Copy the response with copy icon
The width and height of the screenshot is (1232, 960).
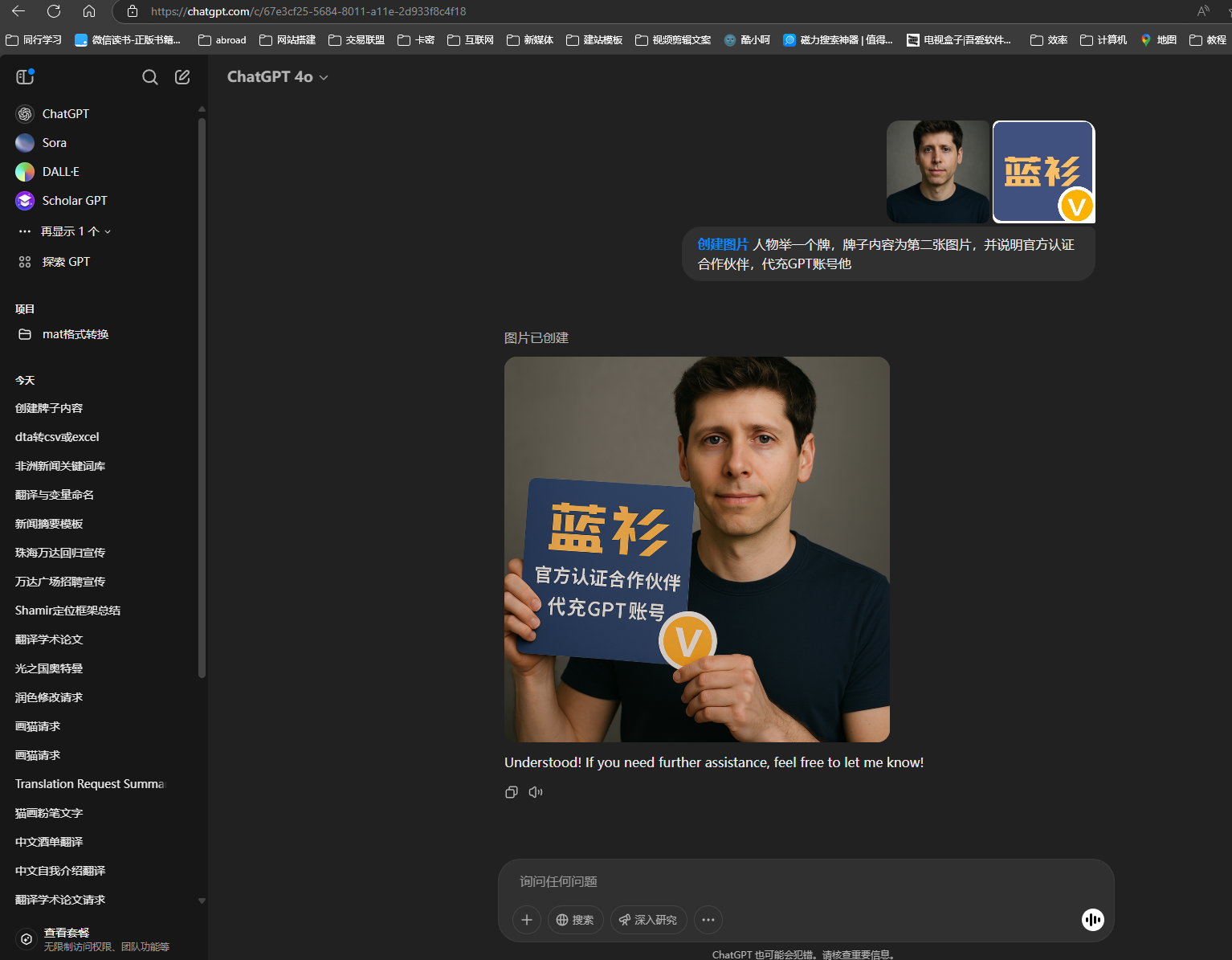tap(512, 792)
